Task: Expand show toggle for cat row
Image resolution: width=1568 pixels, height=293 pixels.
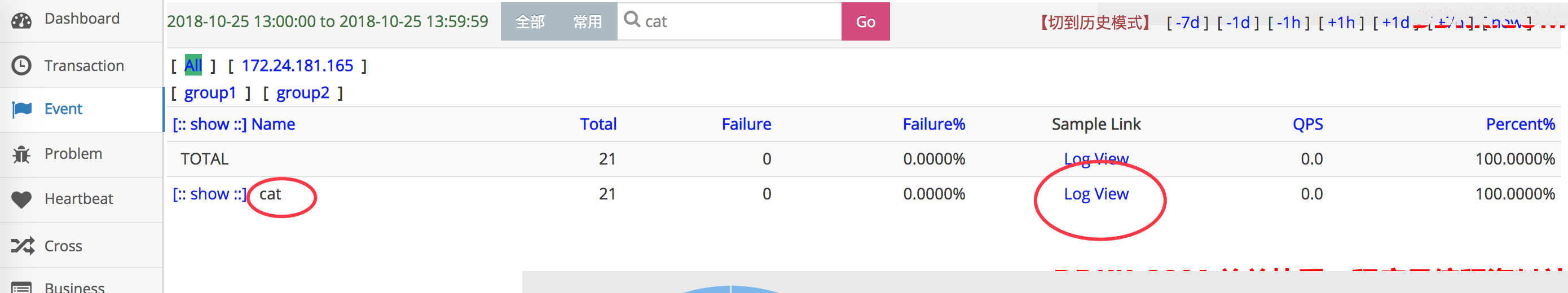Action: click(209, 194)
